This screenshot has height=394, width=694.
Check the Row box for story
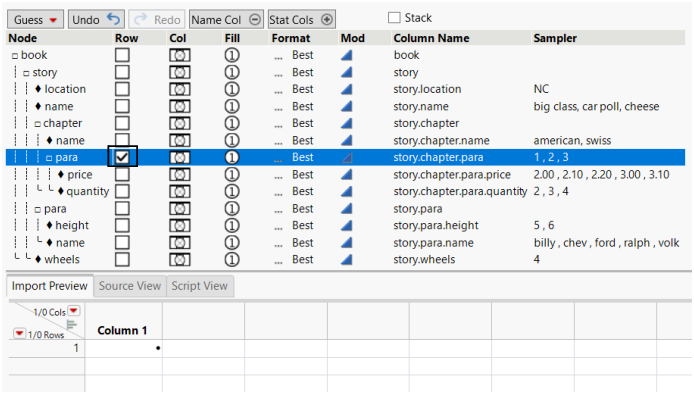[x=122, y=72]
